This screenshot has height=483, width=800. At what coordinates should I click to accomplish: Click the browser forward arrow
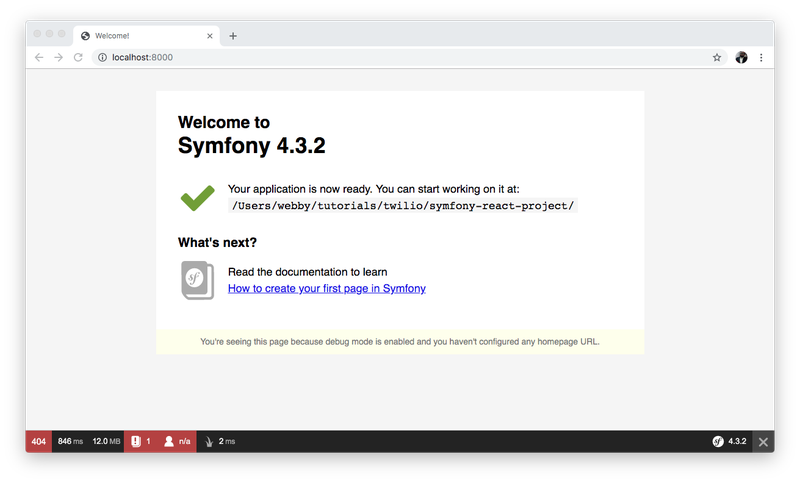(x=58, y=57)
